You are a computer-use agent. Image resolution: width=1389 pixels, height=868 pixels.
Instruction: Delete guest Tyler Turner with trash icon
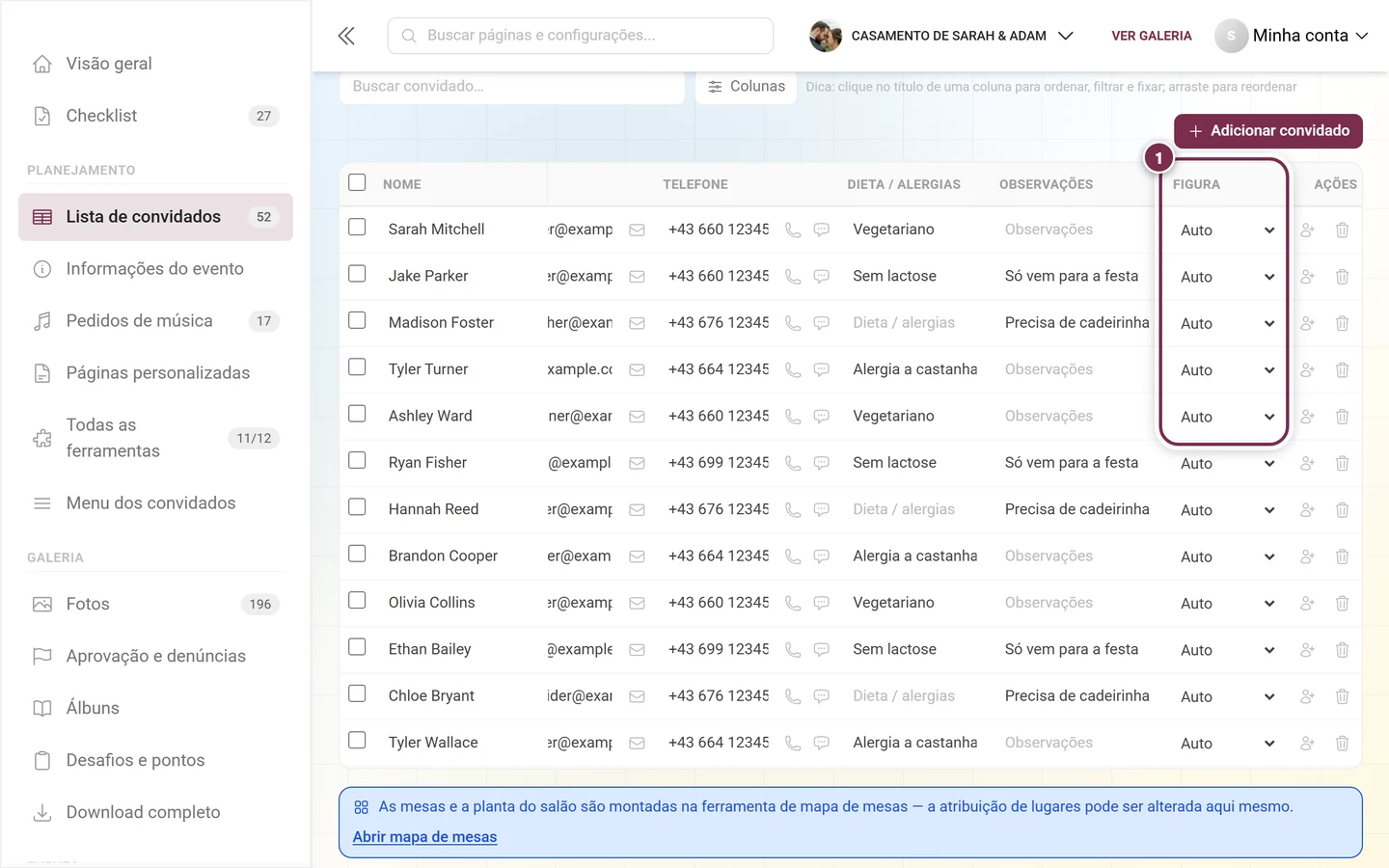click(x=1342, y=370)
